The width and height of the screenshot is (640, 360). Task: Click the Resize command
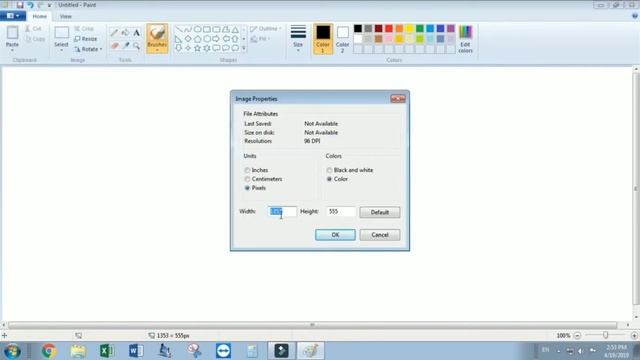click(86, 39)
